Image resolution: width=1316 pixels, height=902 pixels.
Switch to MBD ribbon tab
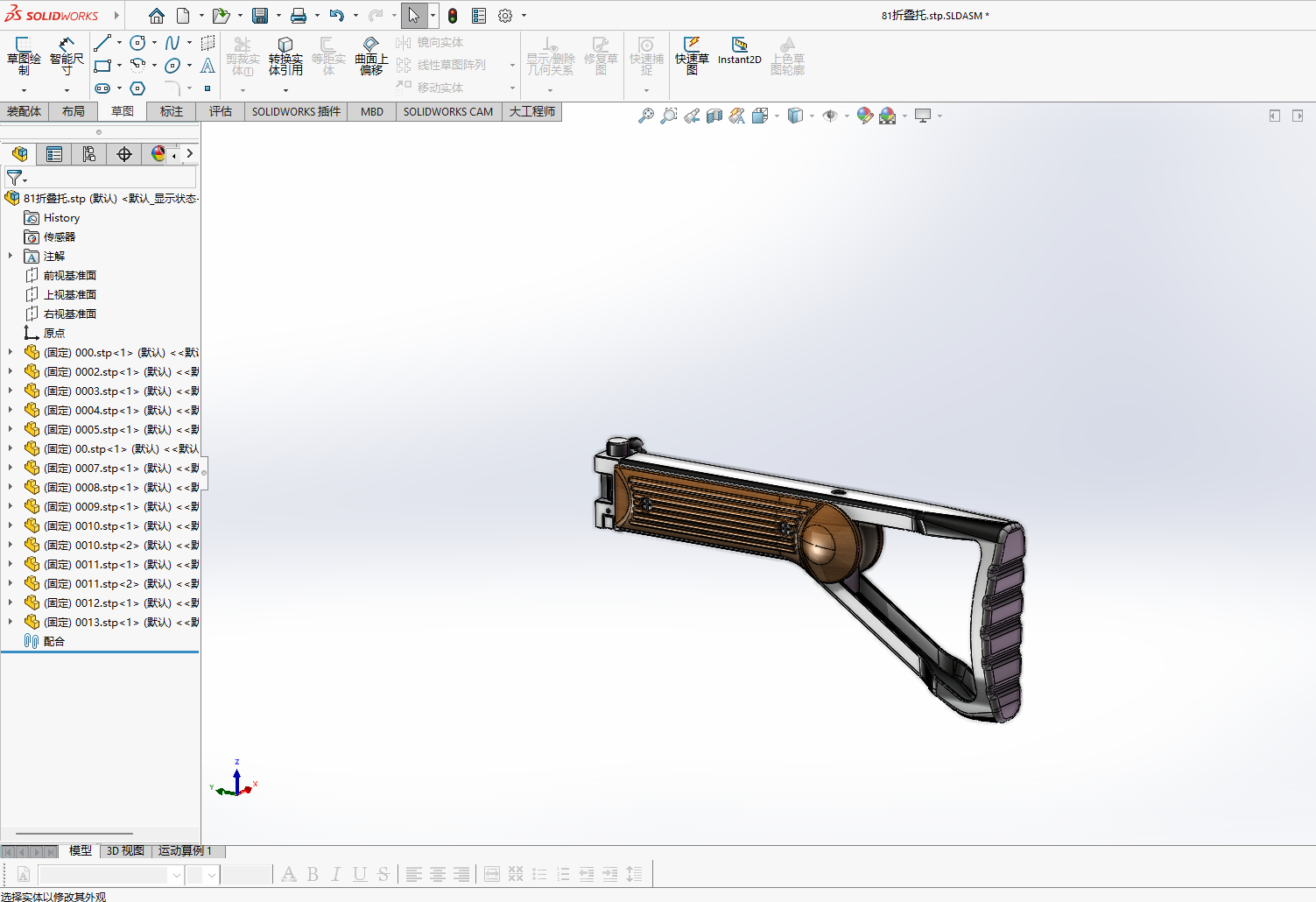[x=372, y=111]
